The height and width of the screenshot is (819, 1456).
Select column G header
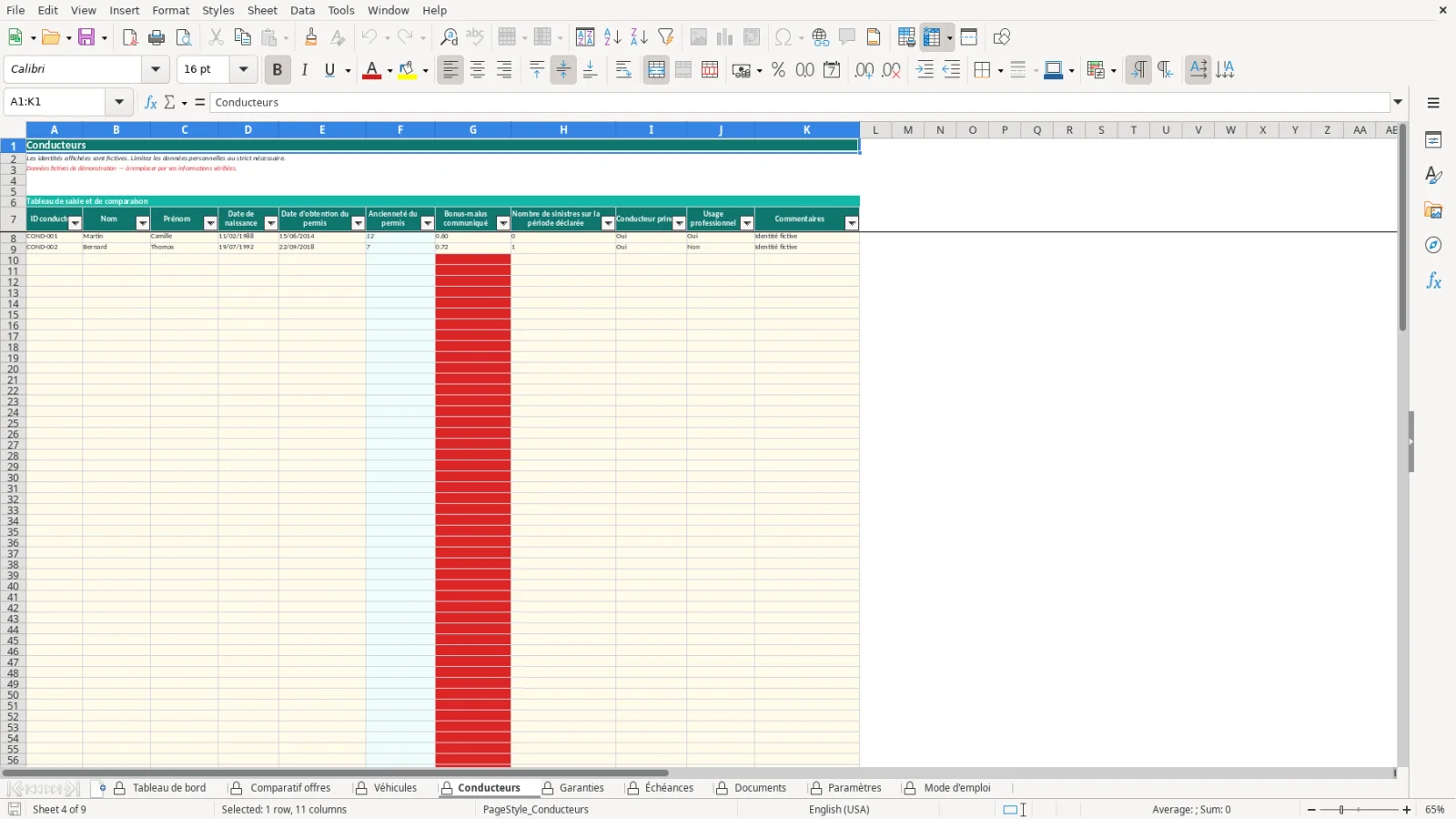tap(473, 130)
